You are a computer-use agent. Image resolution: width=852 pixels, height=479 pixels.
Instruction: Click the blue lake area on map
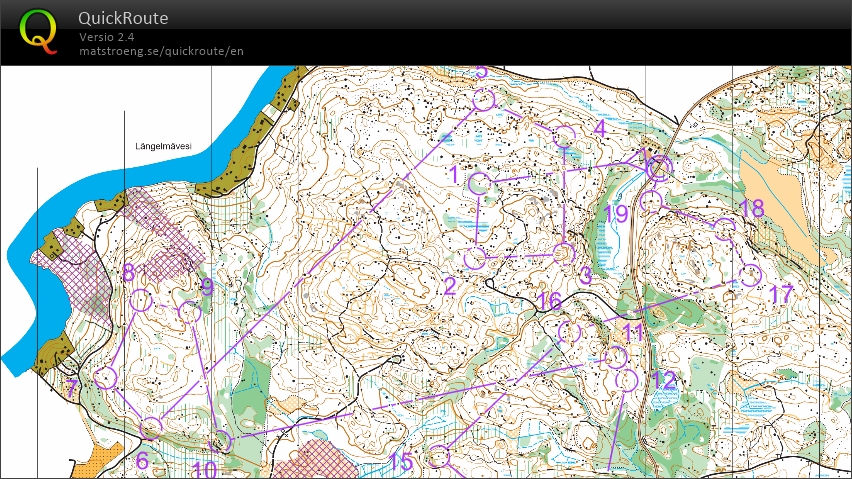point(30,300)
